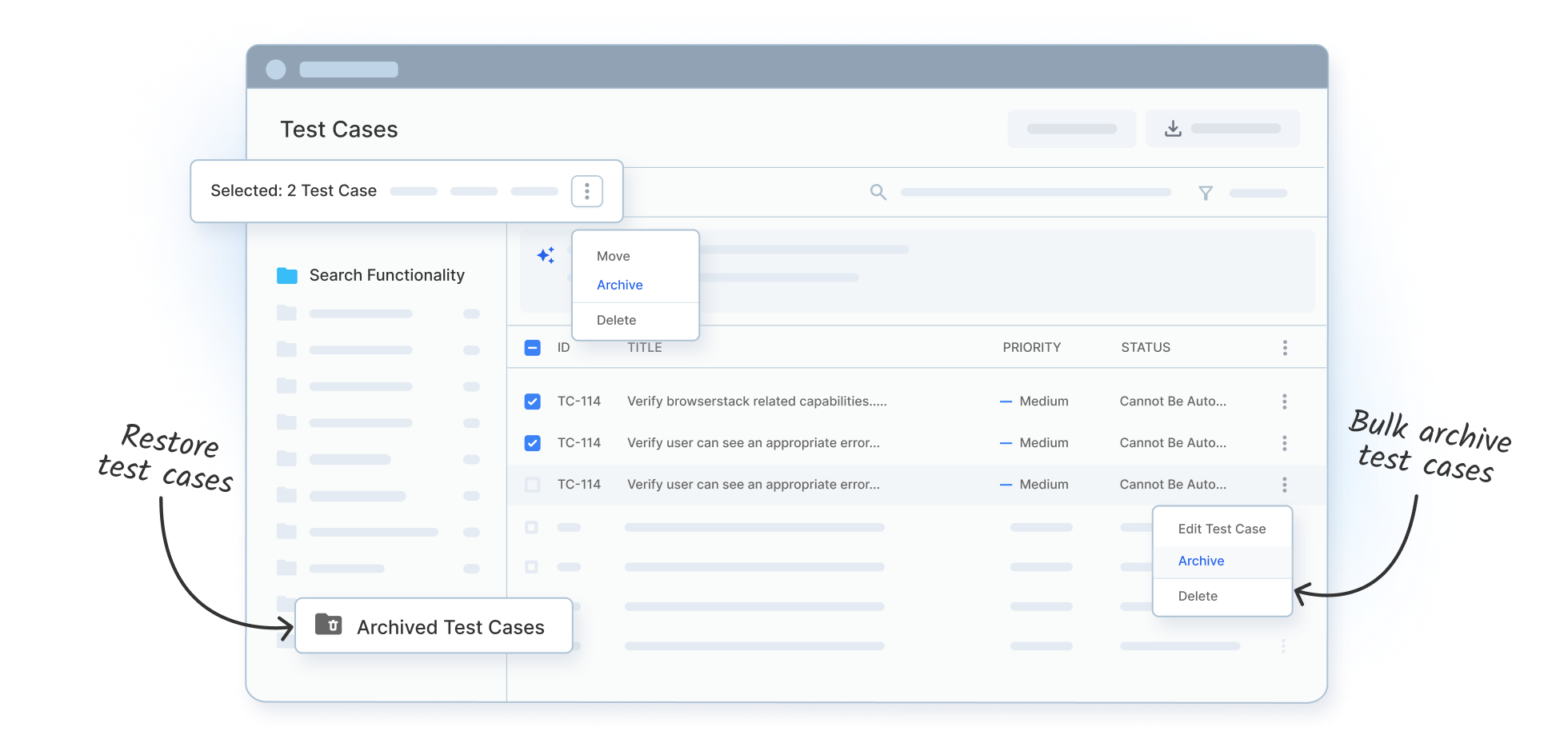Click the AI sparkle icon above the table
The height and width of the screenshot is (743, 1568).
click(546, 254)
